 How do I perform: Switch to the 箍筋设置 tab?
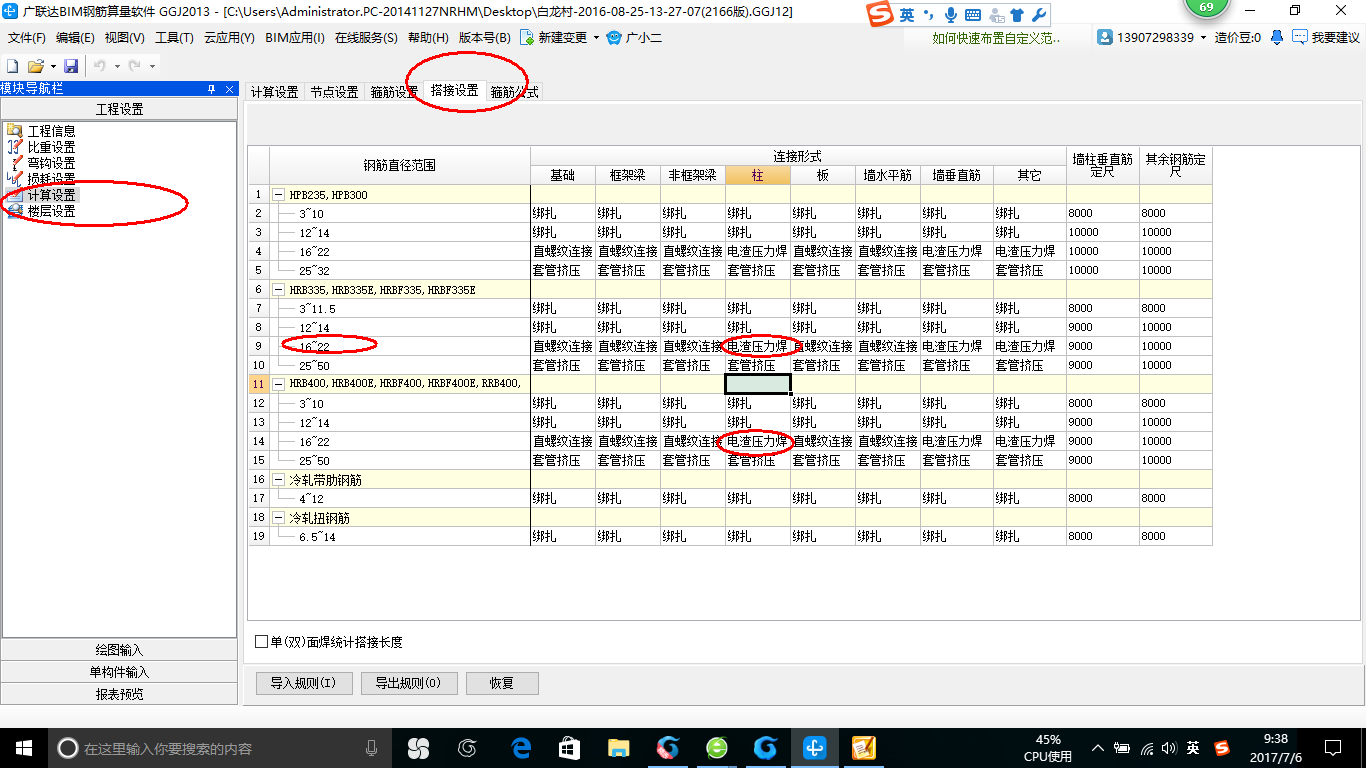[x=394, y=92]
